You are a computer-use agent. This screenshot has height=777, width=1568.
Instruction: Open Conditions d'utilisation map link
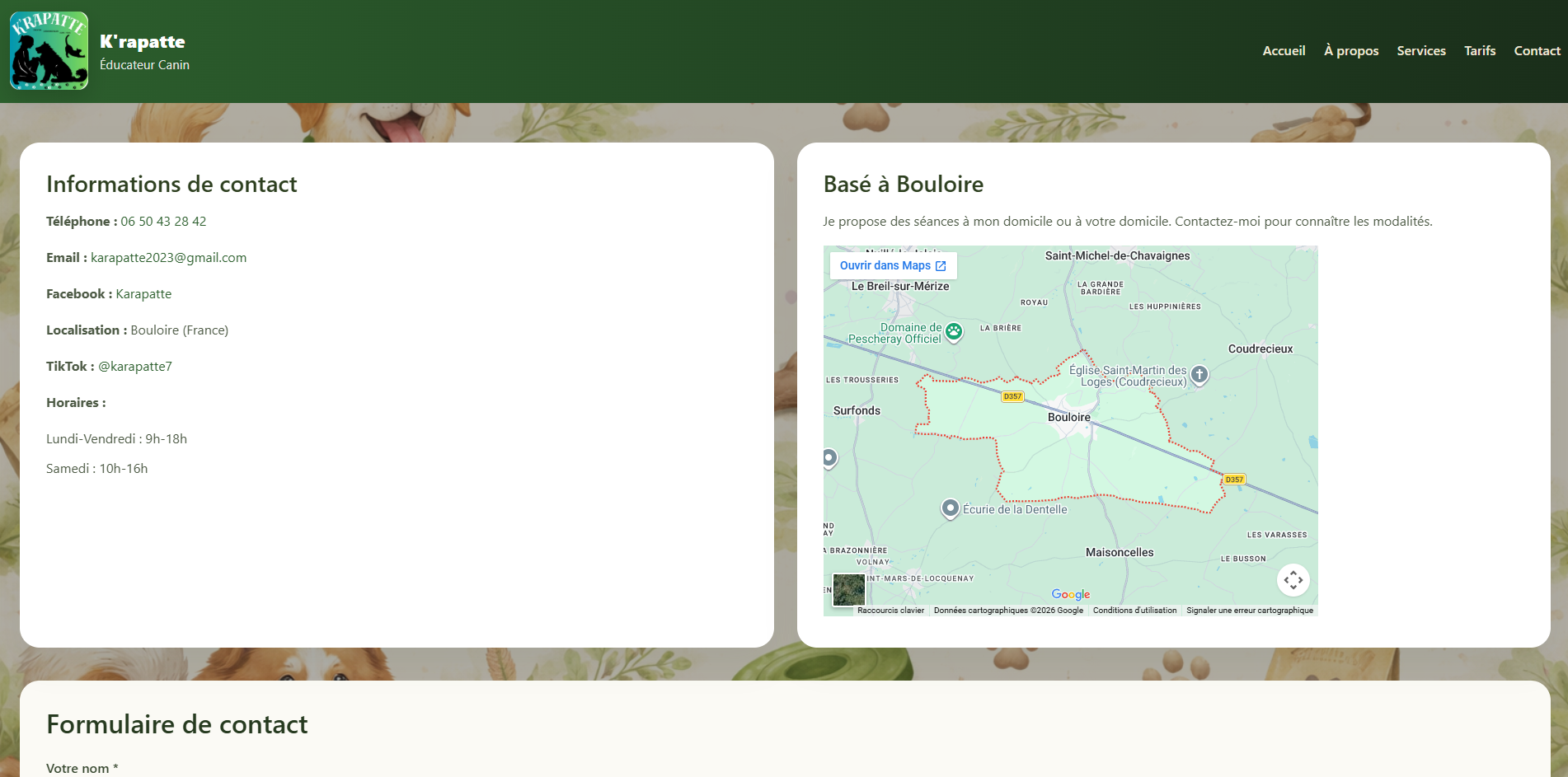click(x=1134, y=611)
